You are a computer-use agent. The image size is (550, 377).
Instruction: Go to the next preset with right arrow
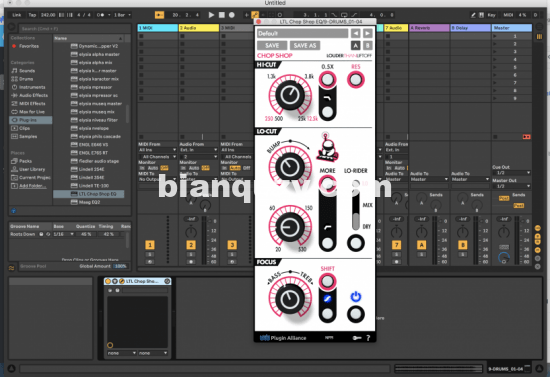[x=367, y=33]
